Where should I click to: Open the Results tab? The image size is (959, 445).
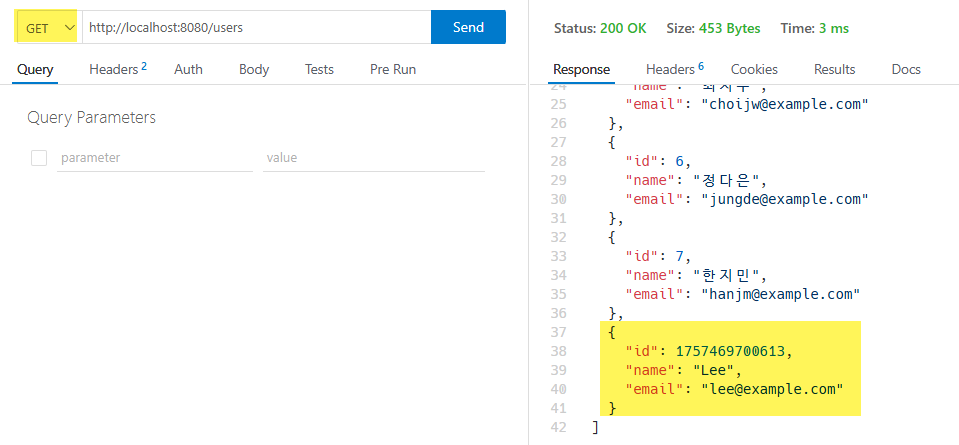pos(834,70)
